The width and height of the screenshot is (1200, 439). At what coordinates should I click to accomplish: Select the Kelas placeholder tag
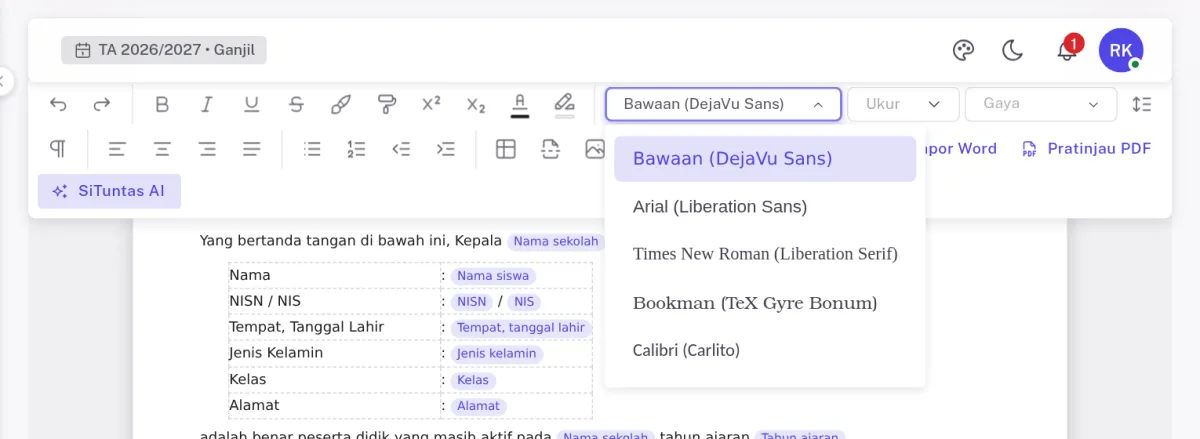pos(473,380)
